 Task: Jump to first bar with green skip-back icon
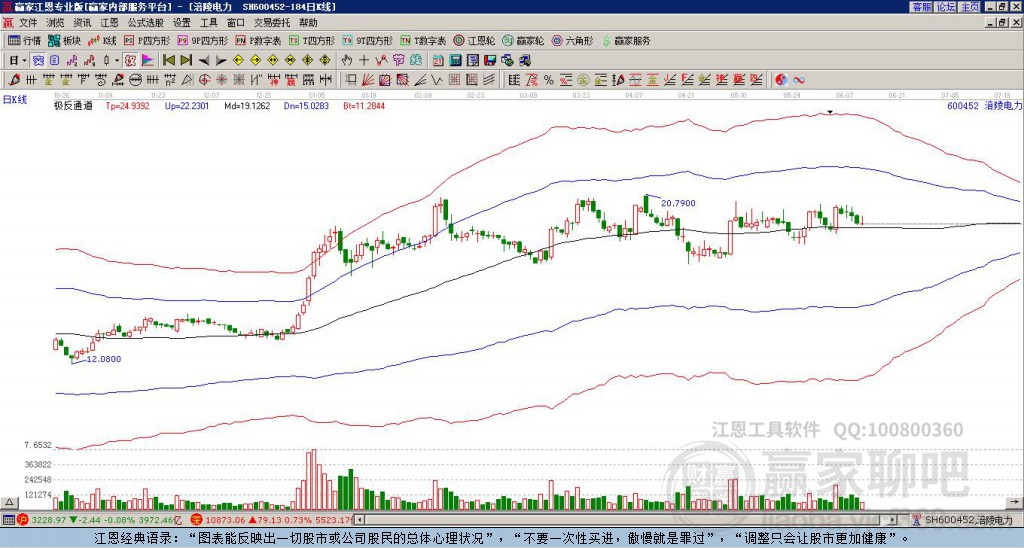click(x=168, y=61)
